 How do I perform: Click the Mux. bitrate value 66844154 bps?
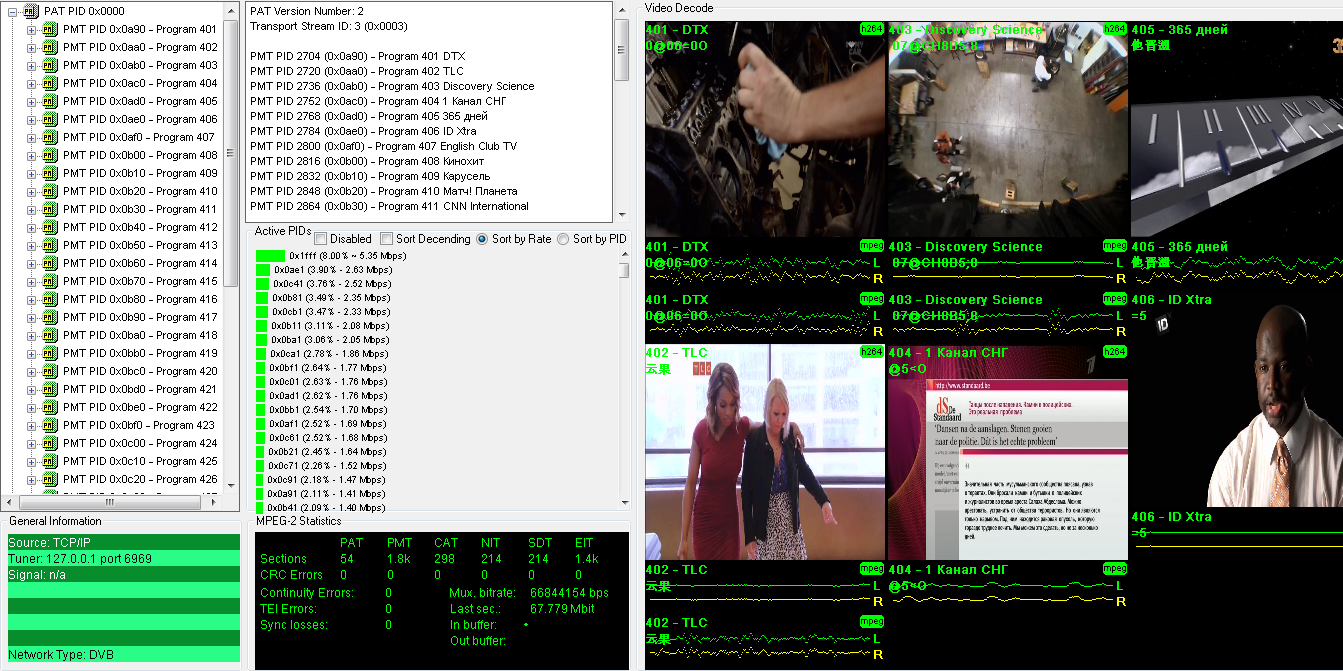[569, 592]
